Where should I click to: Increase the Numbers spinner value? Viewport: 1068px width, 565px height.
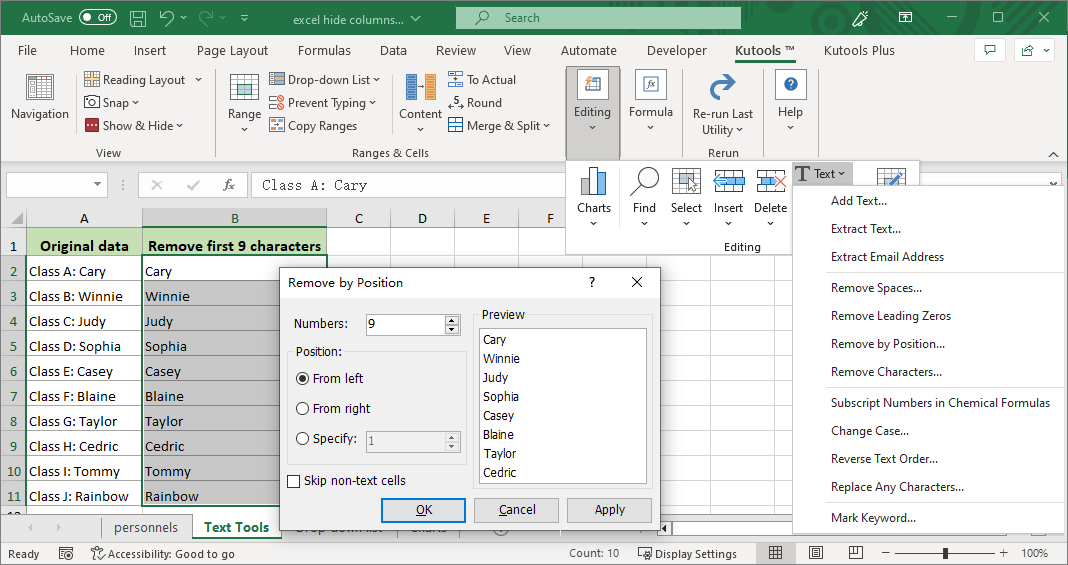pos(452,320)
